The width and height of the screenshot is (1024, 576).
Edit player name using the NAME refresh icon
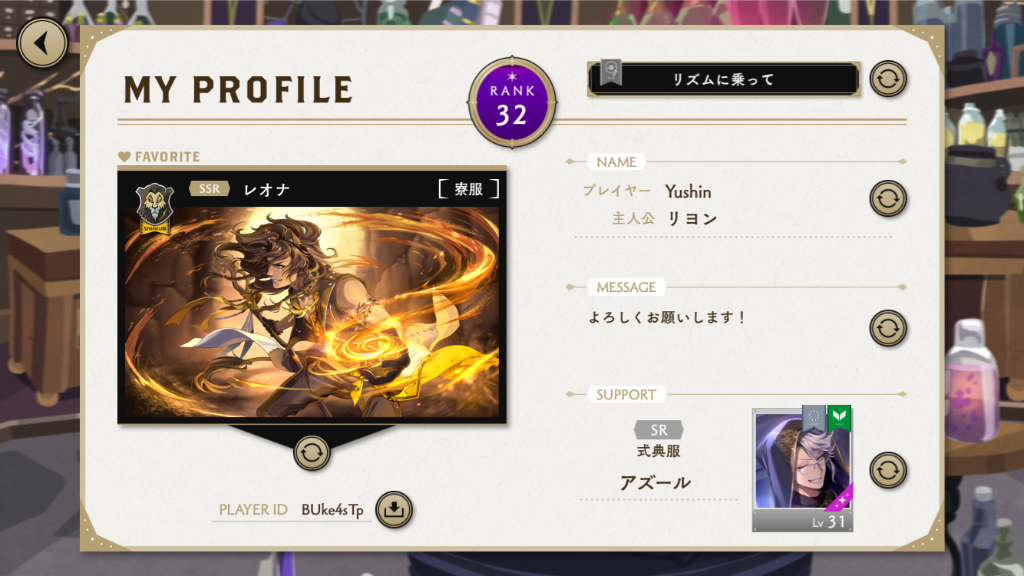tap(888, 199)
